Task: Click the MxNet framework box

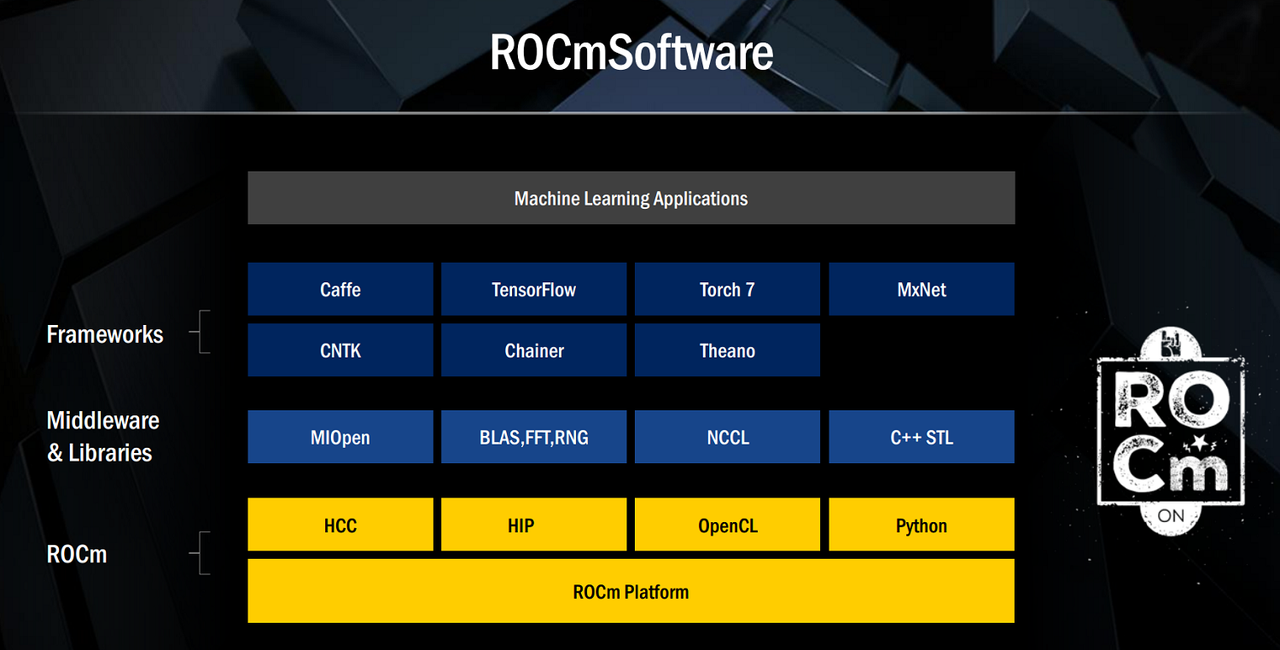Action: pyautogui.click(x=922, y=289)
